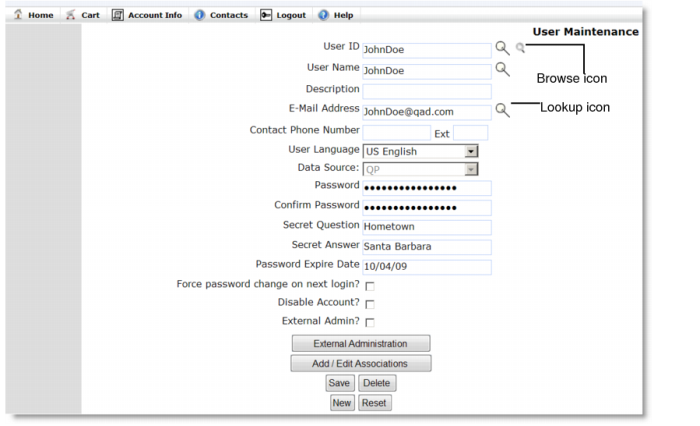Click the large lookup magnifier beside User ID
This screenshot has width=700, height=426.
pyautogui.click(x=502, y=48)
